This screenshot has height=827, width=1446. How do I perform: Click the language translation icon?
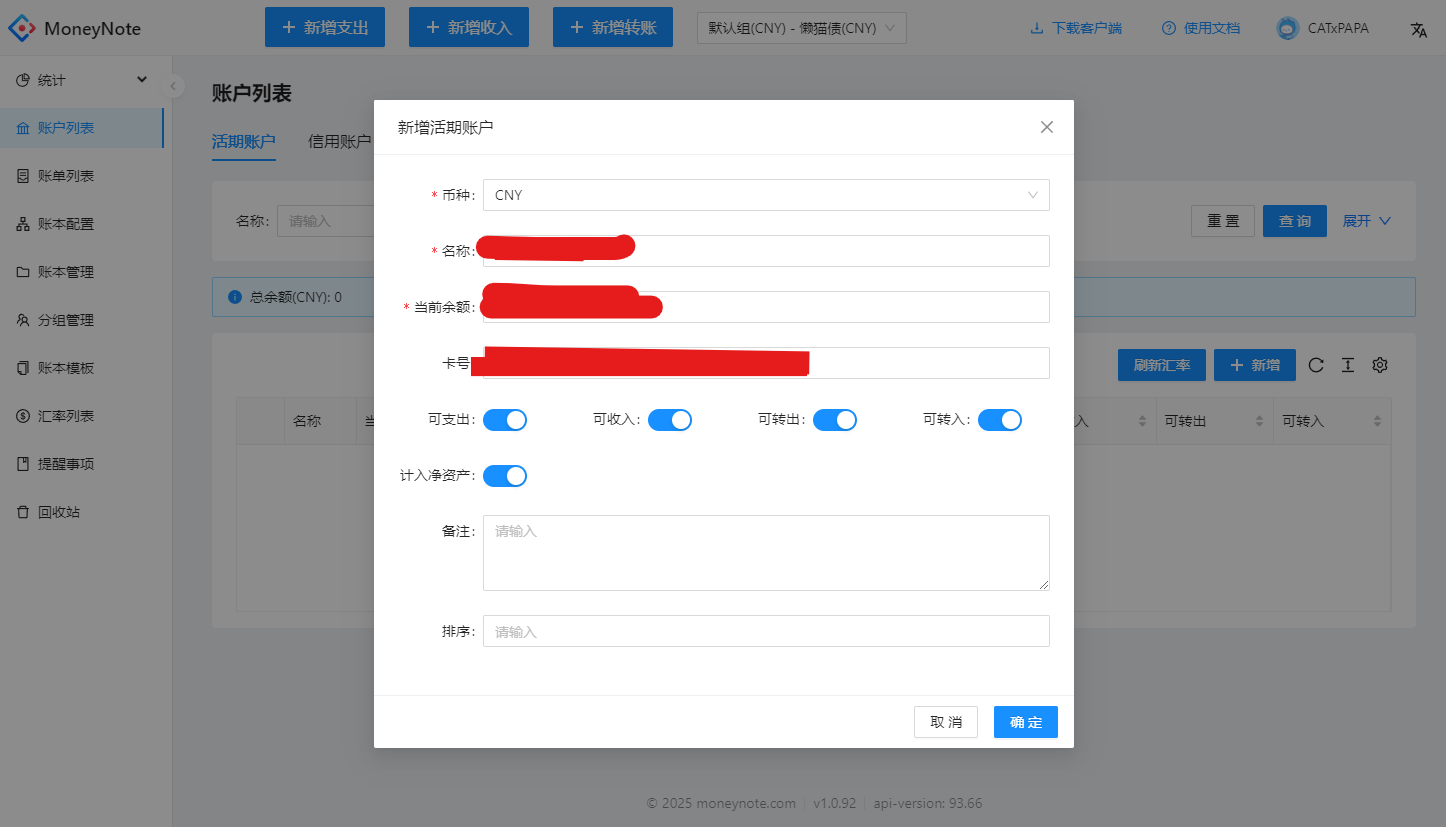click(1418, 29)
